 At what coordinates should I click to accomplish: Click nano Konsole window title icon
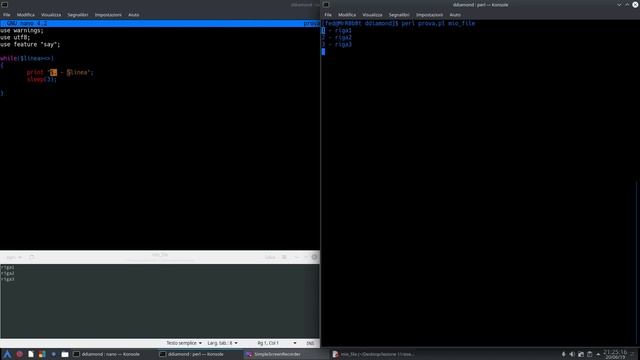point(4,5)
